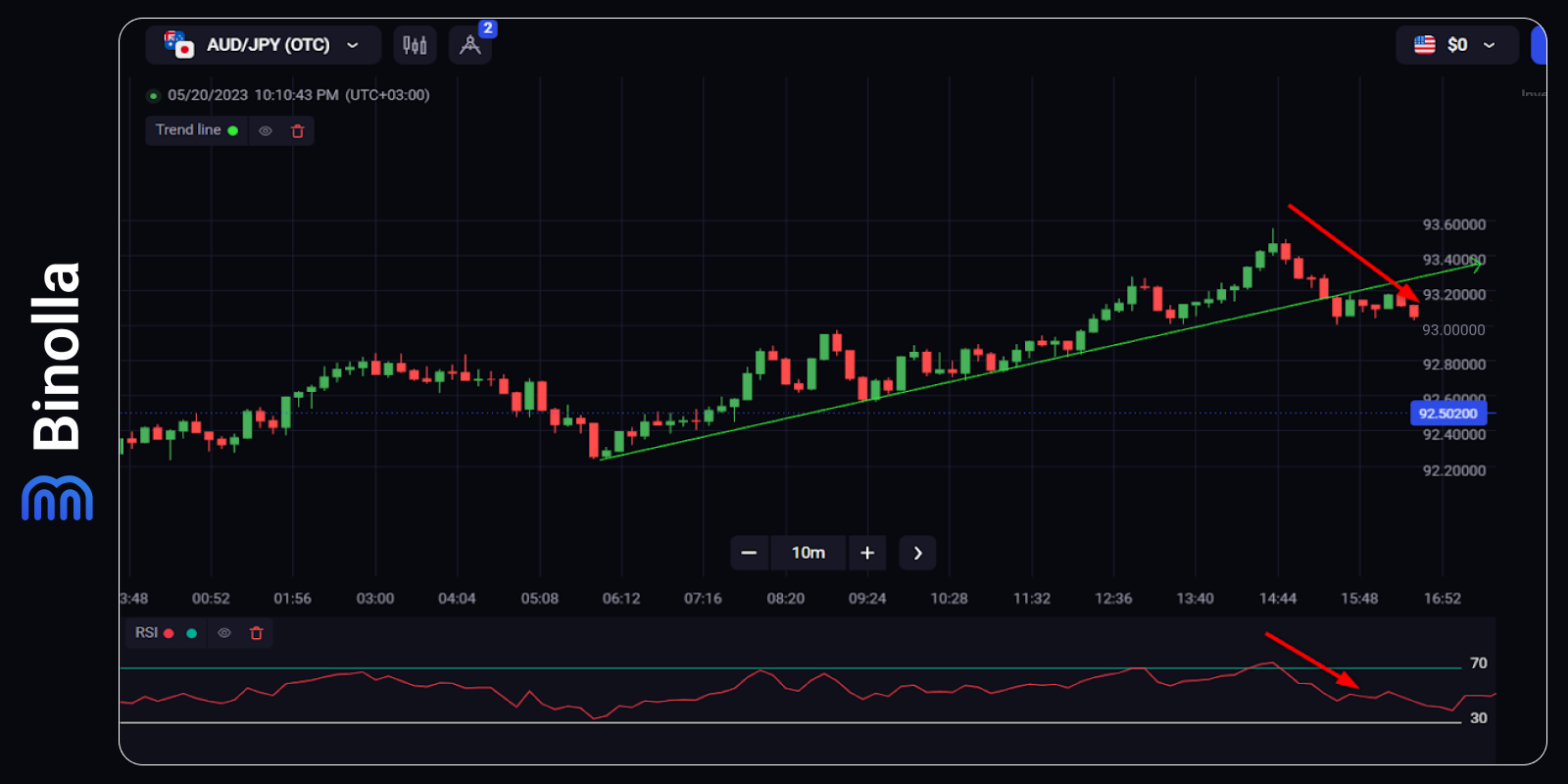
Task: Click the AUD/JPY currency flag icon
Action: click(178, 44)
